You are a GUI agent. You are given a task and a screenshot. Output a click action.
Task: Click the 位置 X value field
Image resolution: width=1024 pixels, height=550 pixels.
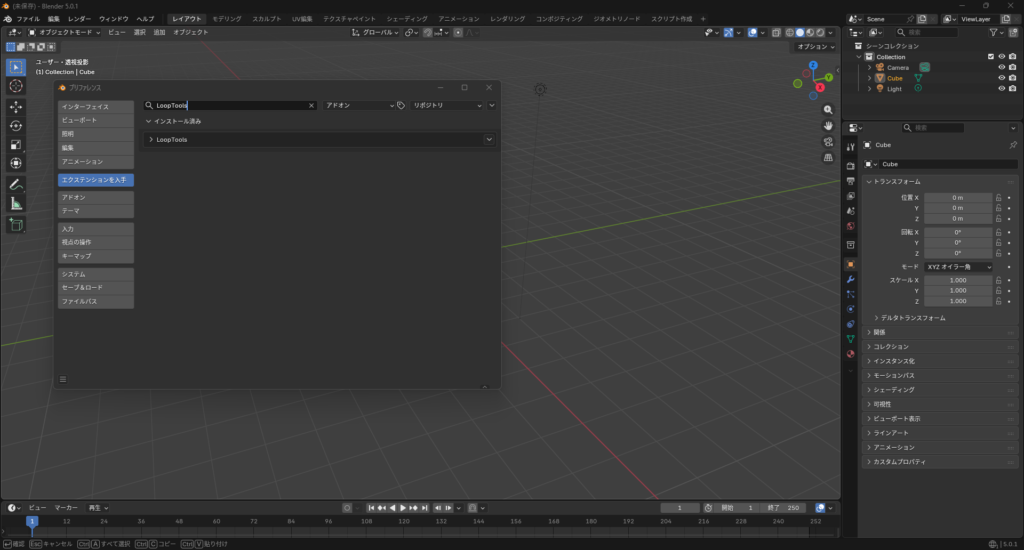tap(957, 198)
